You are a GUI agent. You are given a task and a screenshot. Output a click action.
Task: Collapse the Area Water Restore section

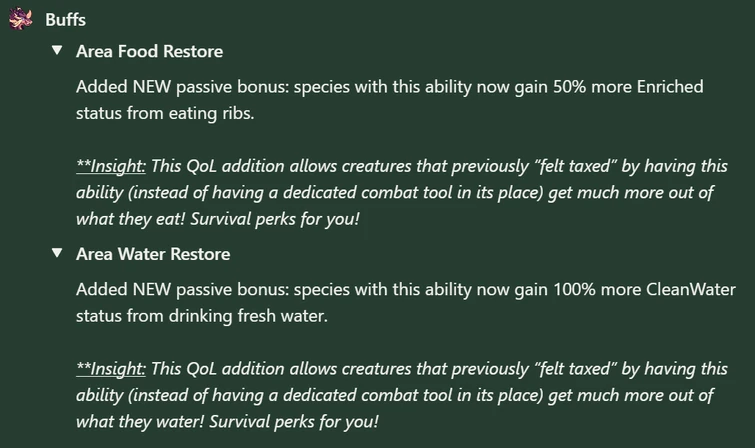pos(57,254)
